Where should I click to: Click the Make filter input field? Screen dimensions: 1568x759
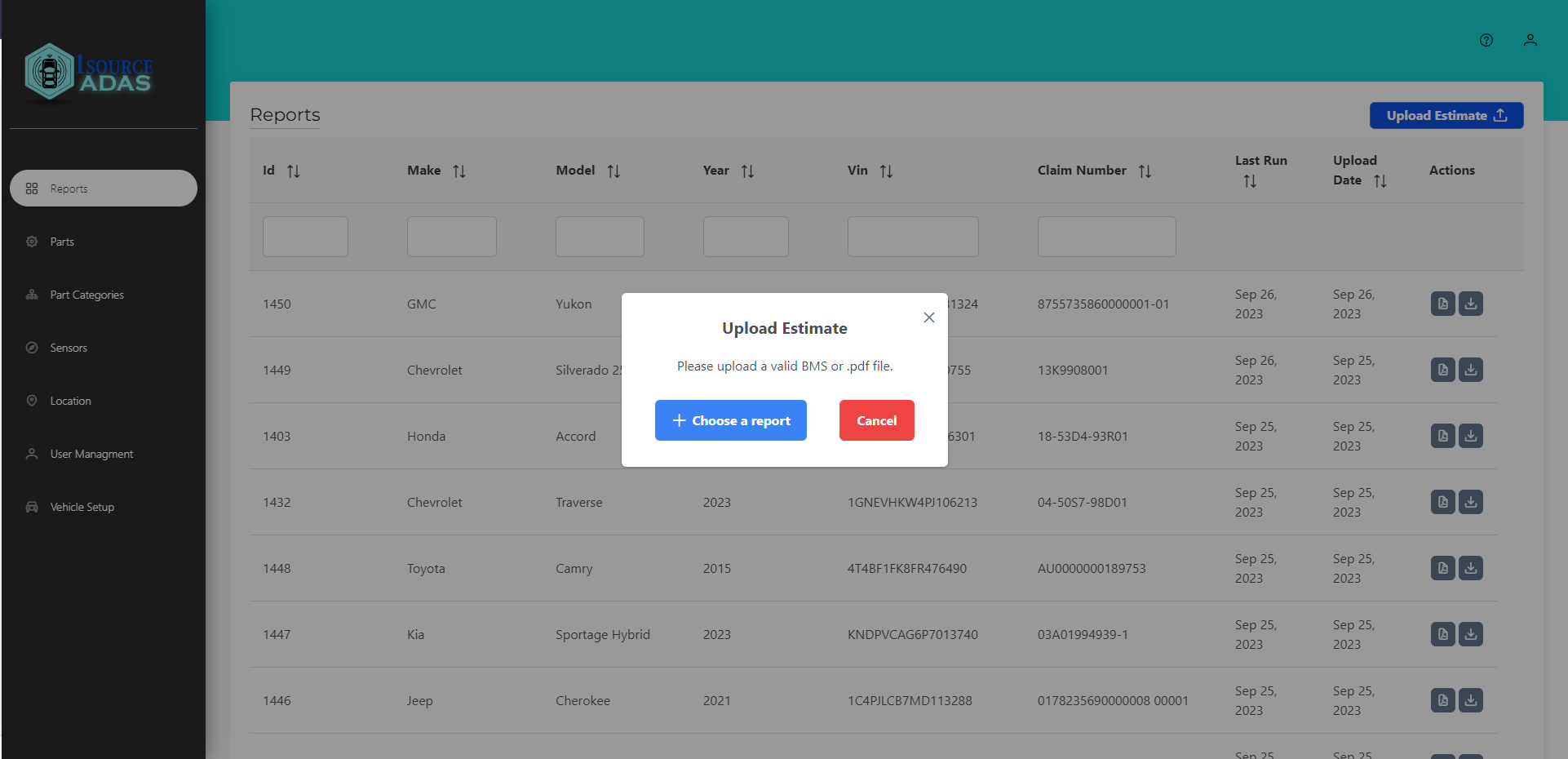452,237
